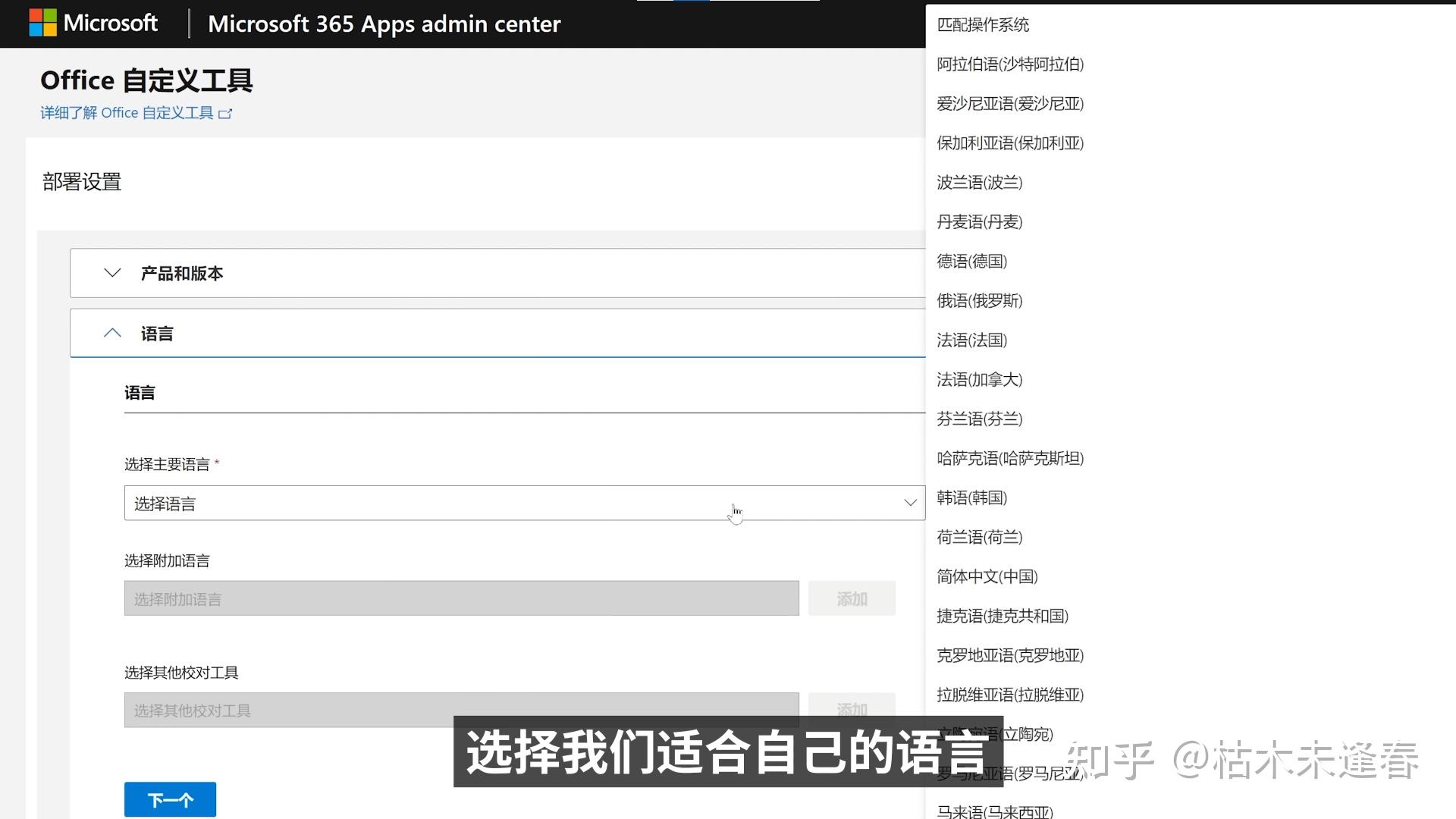This screenshot has width=1456, height=819.
Task: Select 芬兰语(芬兰) option
Action: [980, 419]
